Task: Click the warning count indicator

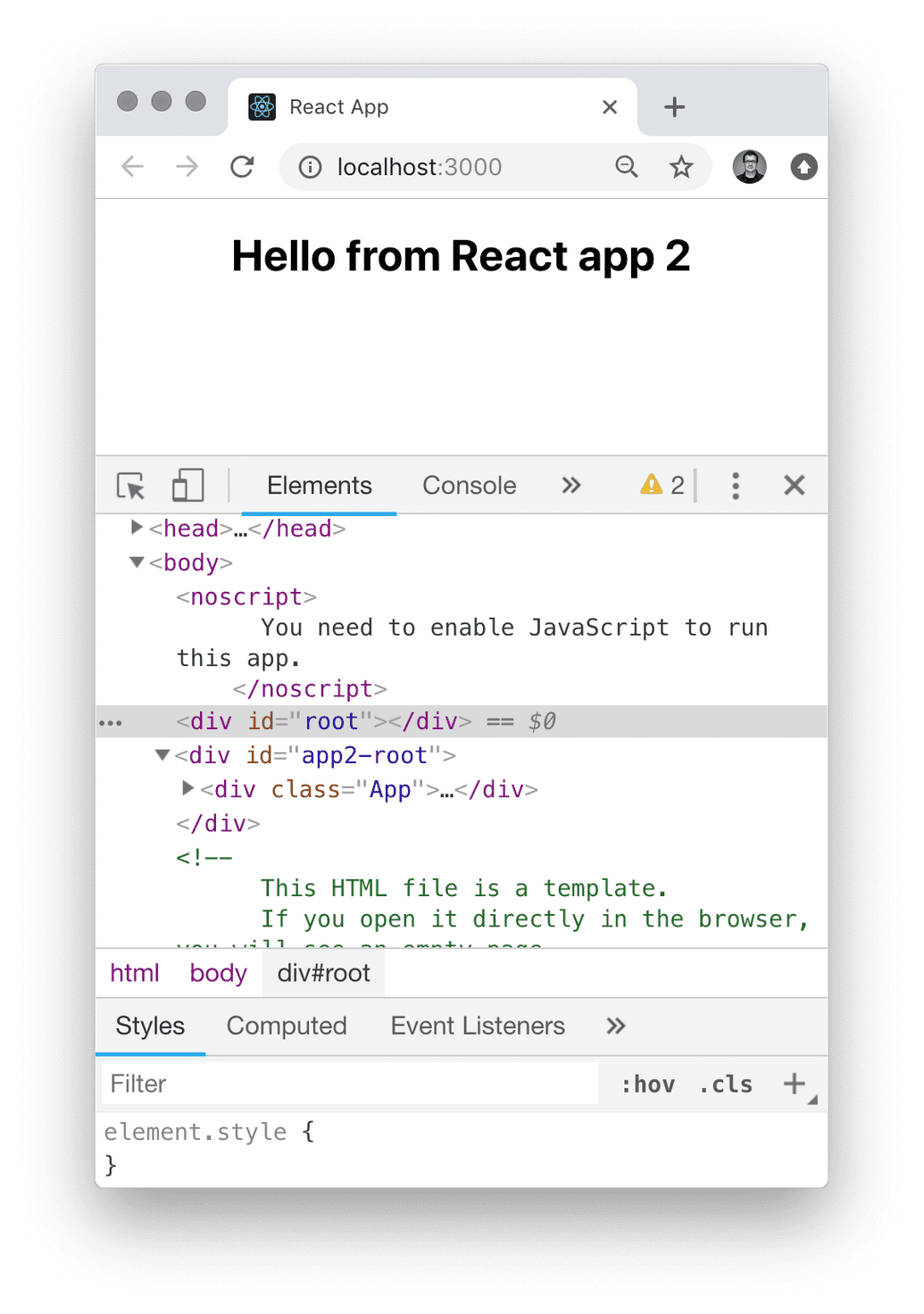Action: point(662,486)
